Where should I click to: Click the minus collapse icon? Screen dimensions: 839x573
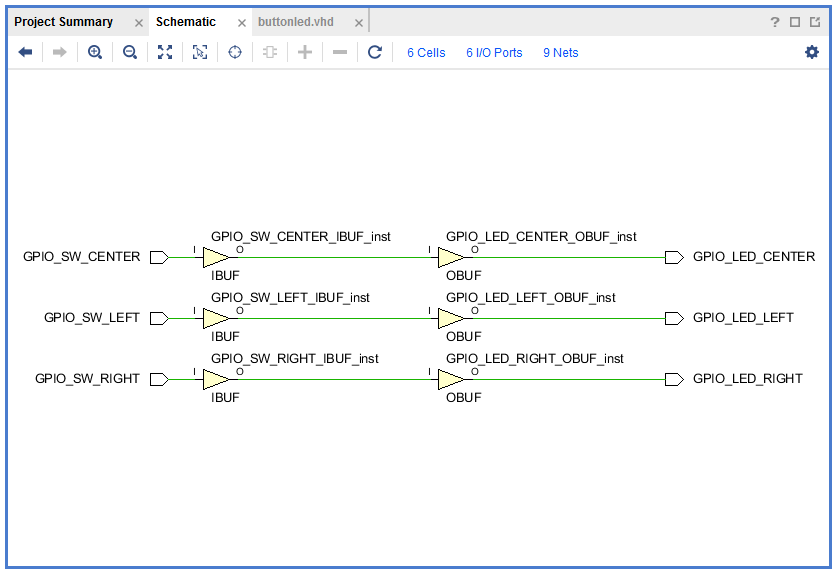click(x=340, y=52)
